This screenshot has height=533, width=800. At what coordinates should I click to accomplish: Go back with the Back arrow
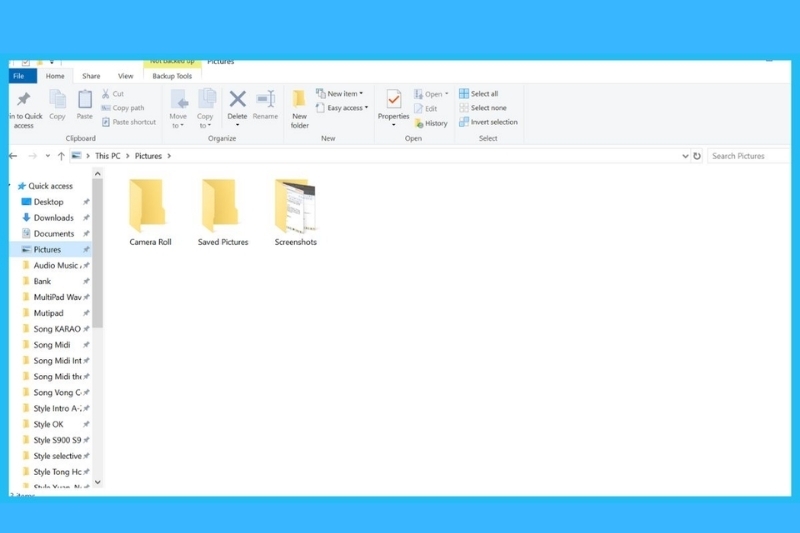point(13,156)
